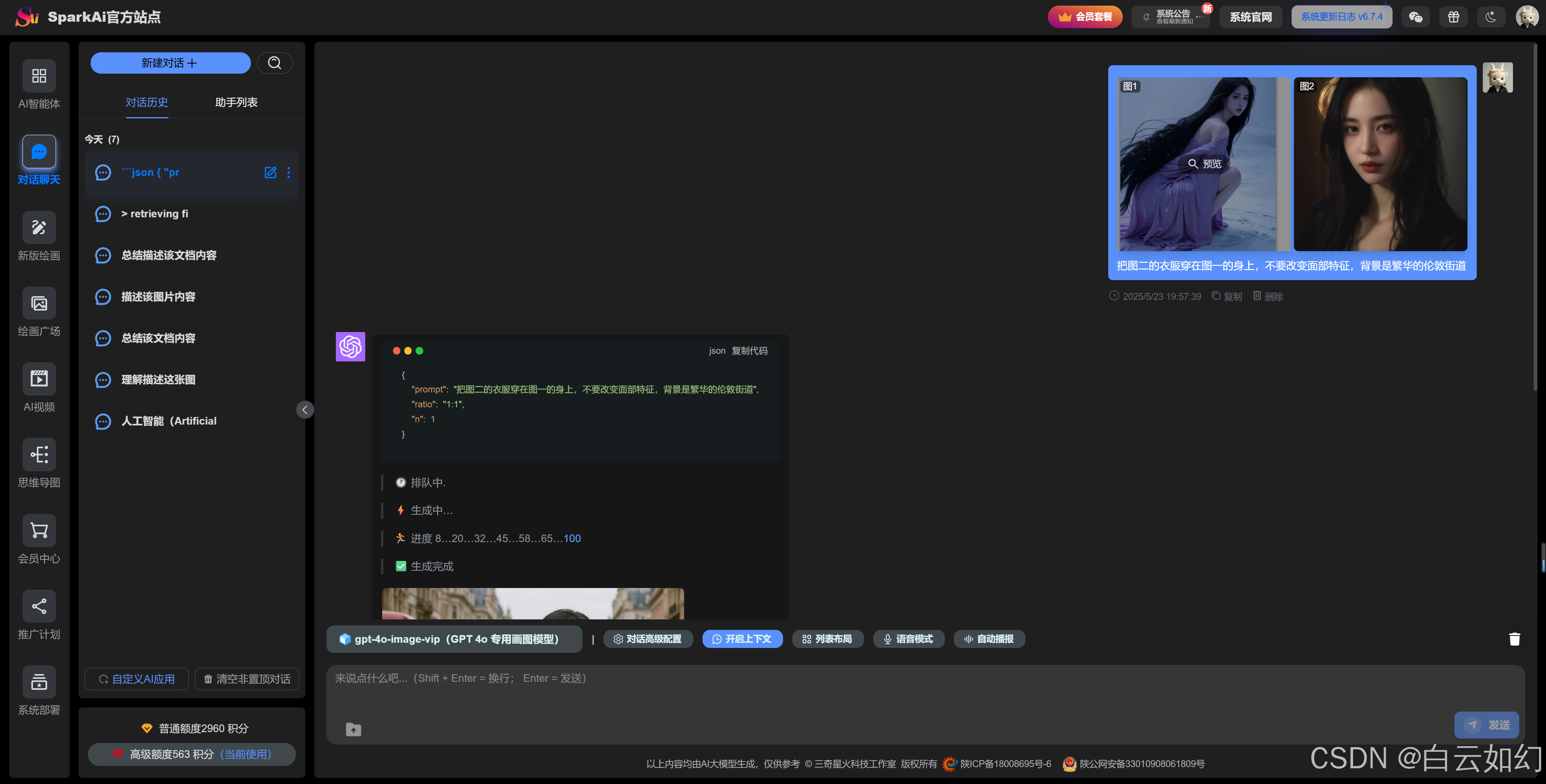
Task: Open conversation 总结描述该文档内容
Action: pyautogui.click(x=191, y=256)
